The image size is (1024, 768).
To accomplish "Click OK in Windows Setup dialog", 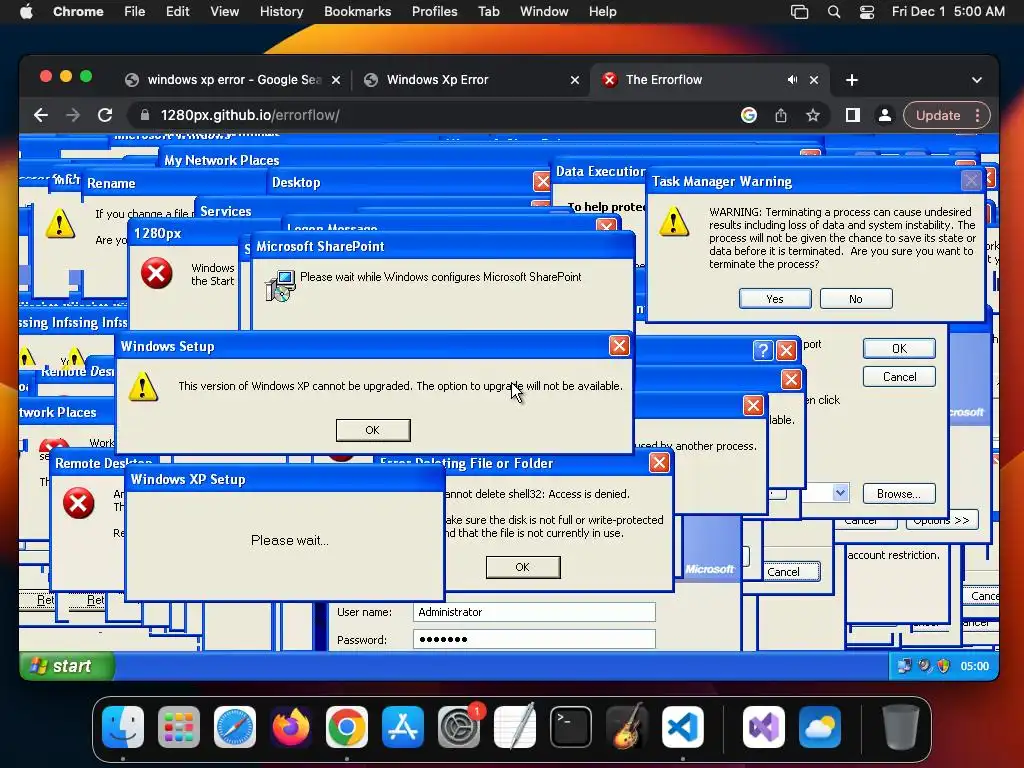I will [373, 430].
